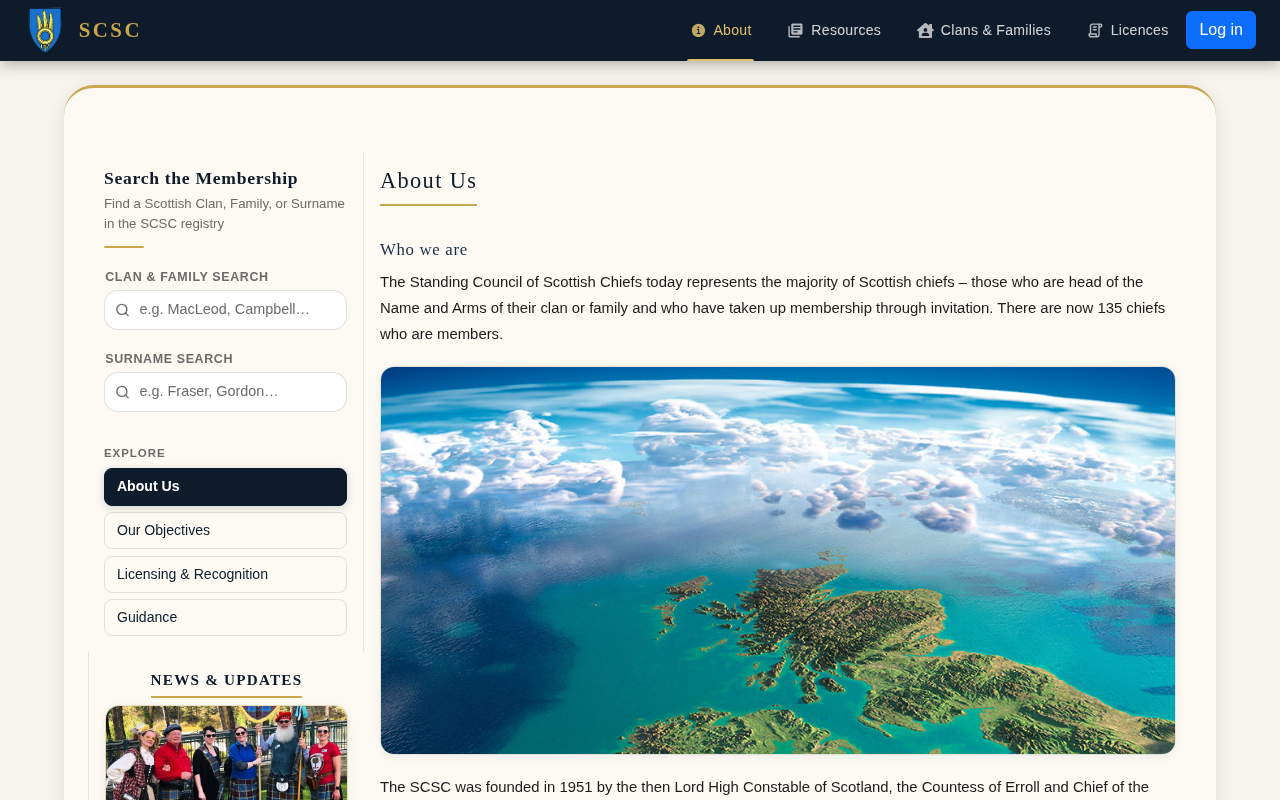Viewport: 1280px width, 800px height.
Task: Click the magnifier icon in Clan & Family search
Action: (x=122, y=310)
